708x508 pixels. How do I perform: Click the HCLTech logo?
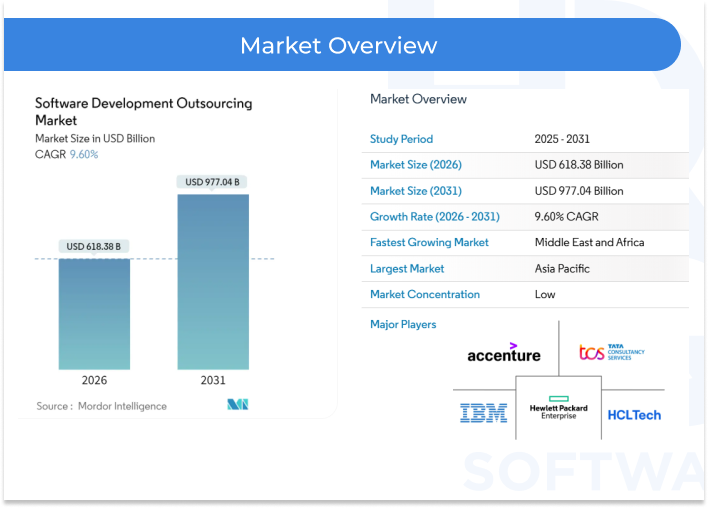[x=634, y=415]
